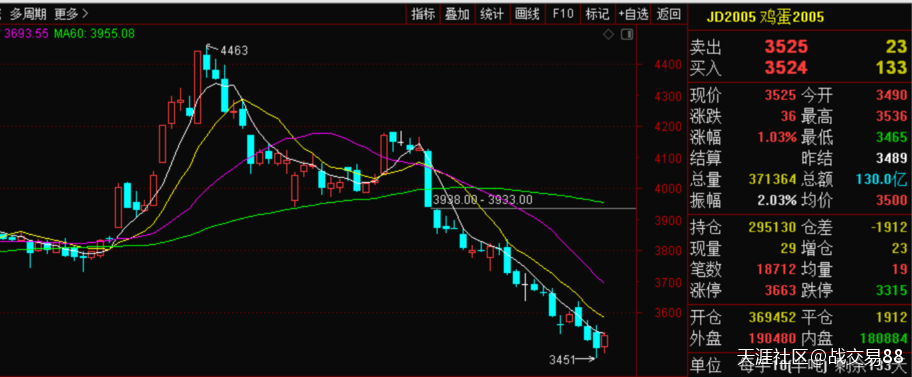
Task: Click the MA60: 3955.08 indicator label
Action: coord(94,34)
